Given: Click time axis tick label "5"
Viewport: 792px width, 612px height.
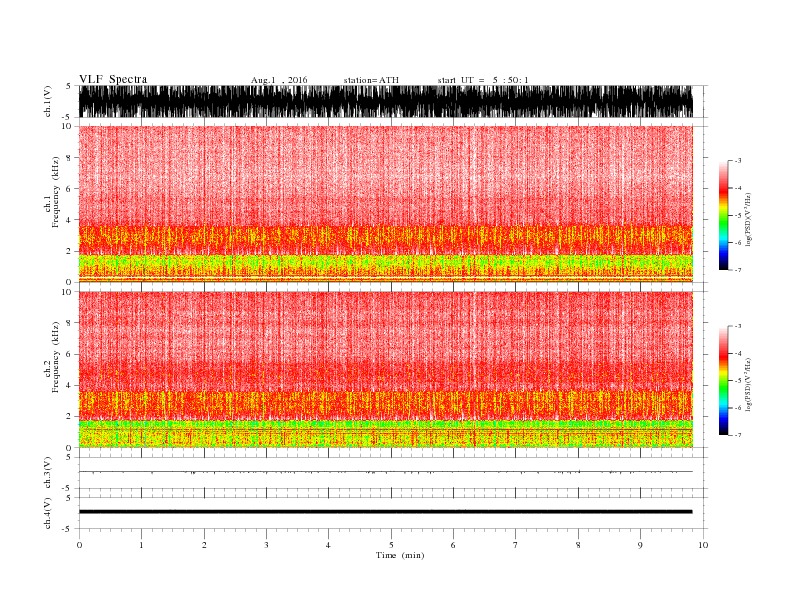Looking at the screenshot, I should (x=391, y=545).
